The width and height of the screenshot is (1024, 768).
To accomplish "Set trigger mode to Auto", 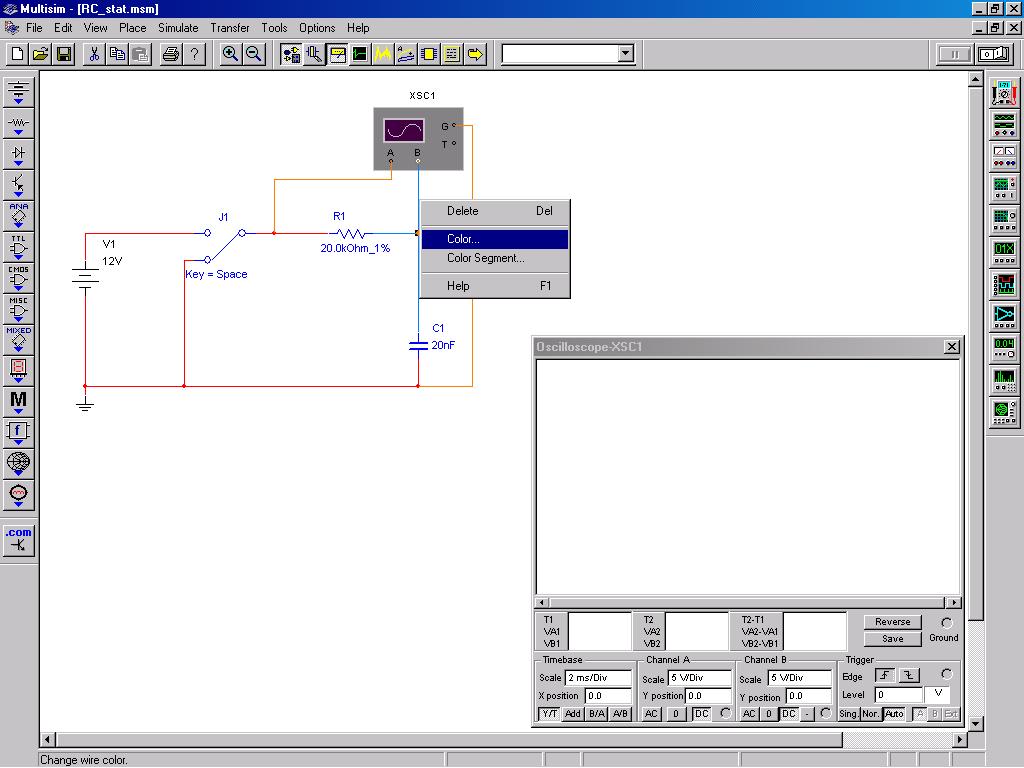I will click(893, 714).
